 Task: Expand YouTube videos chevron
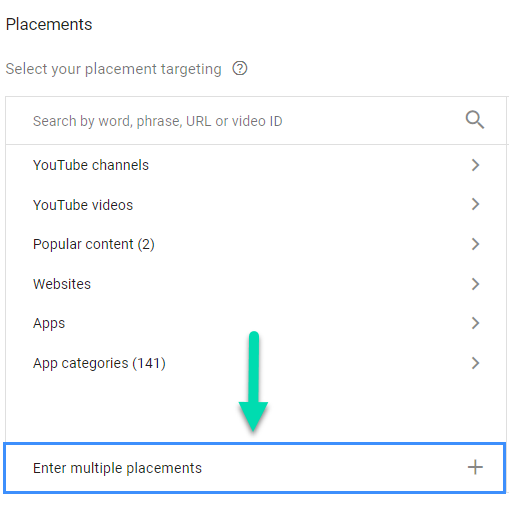click(475, 204)
